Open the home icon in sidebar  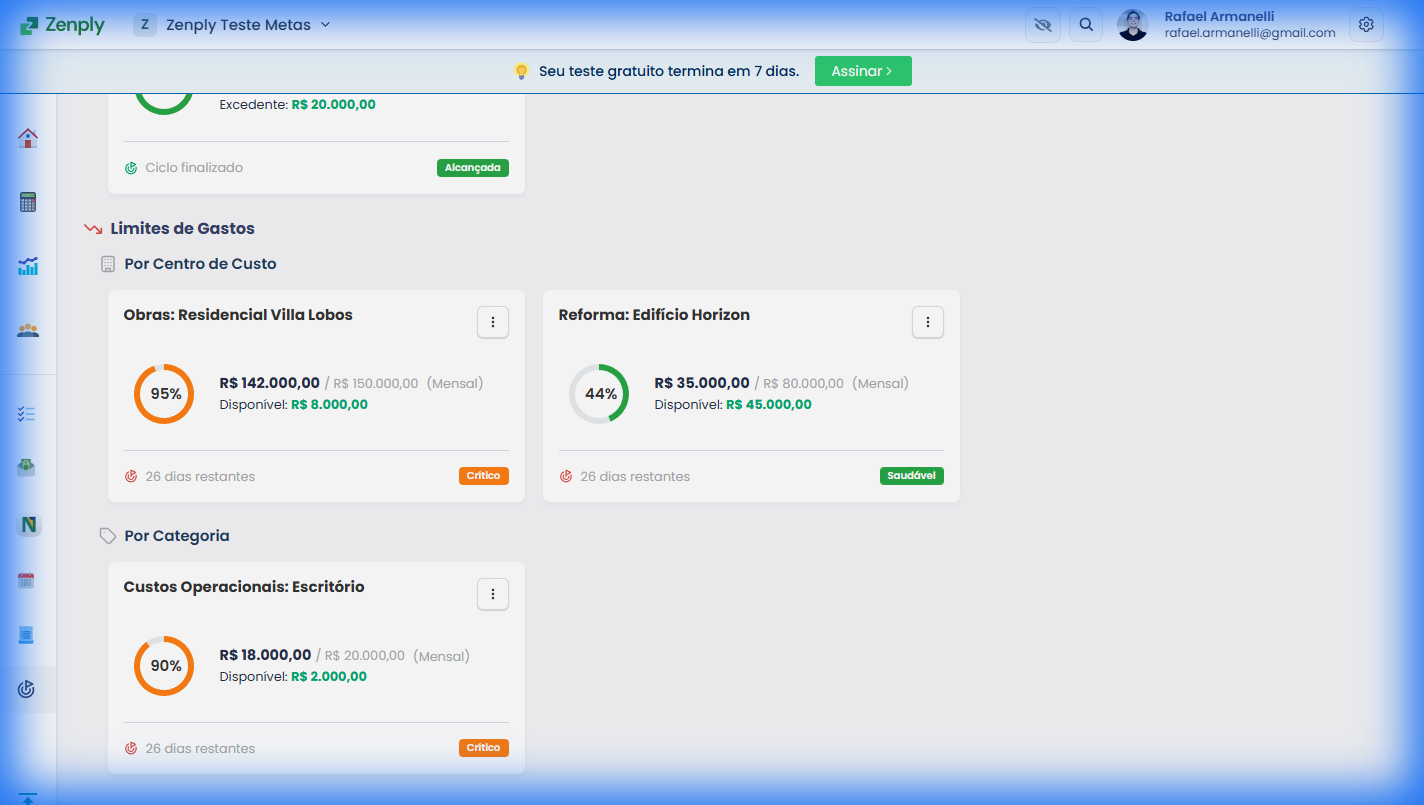[28, 138]
